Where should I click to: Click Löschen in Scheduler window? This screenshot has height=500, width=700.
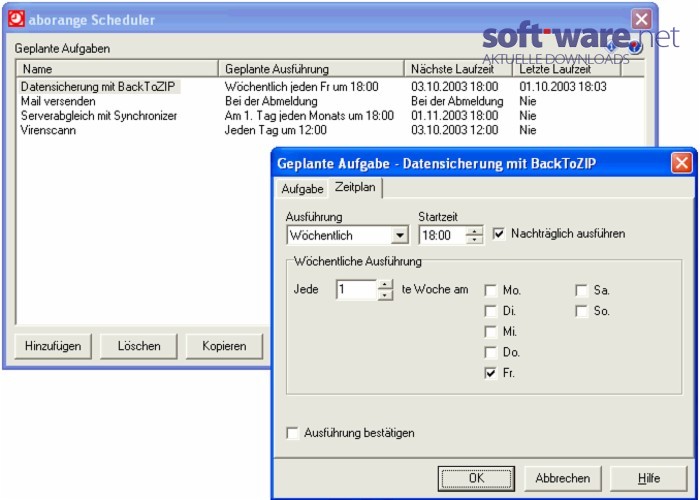tap(139, 346)
